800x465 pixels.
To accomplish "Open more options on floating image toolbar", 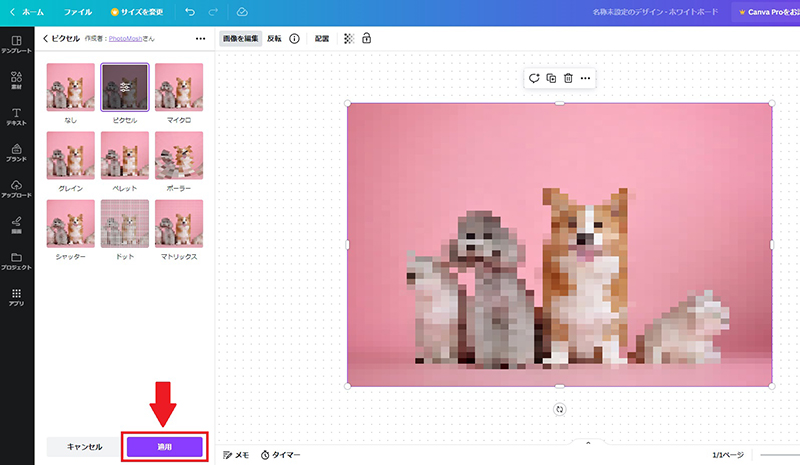I will pyautogui.click(x=585, y=78).
